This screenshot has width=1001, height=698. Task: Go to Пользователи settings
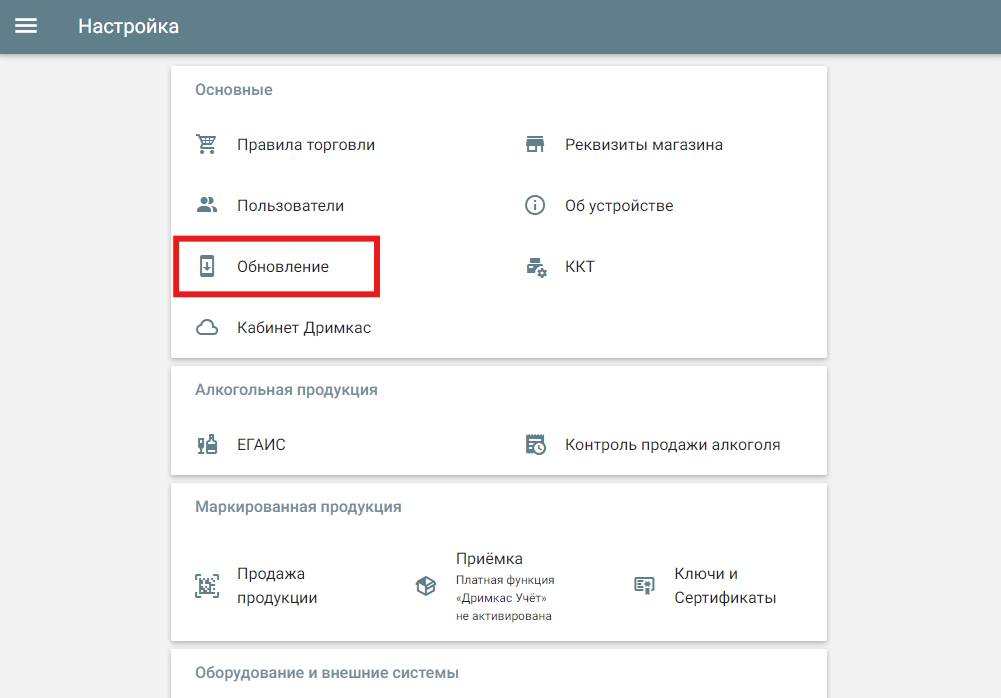(x=290, y=206)
